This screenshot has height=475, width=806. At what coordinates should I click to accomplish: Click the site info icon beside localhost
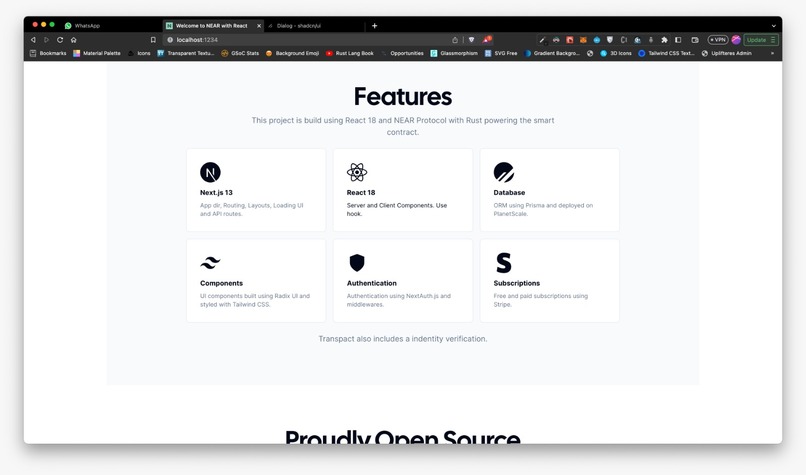pos(170,40)
